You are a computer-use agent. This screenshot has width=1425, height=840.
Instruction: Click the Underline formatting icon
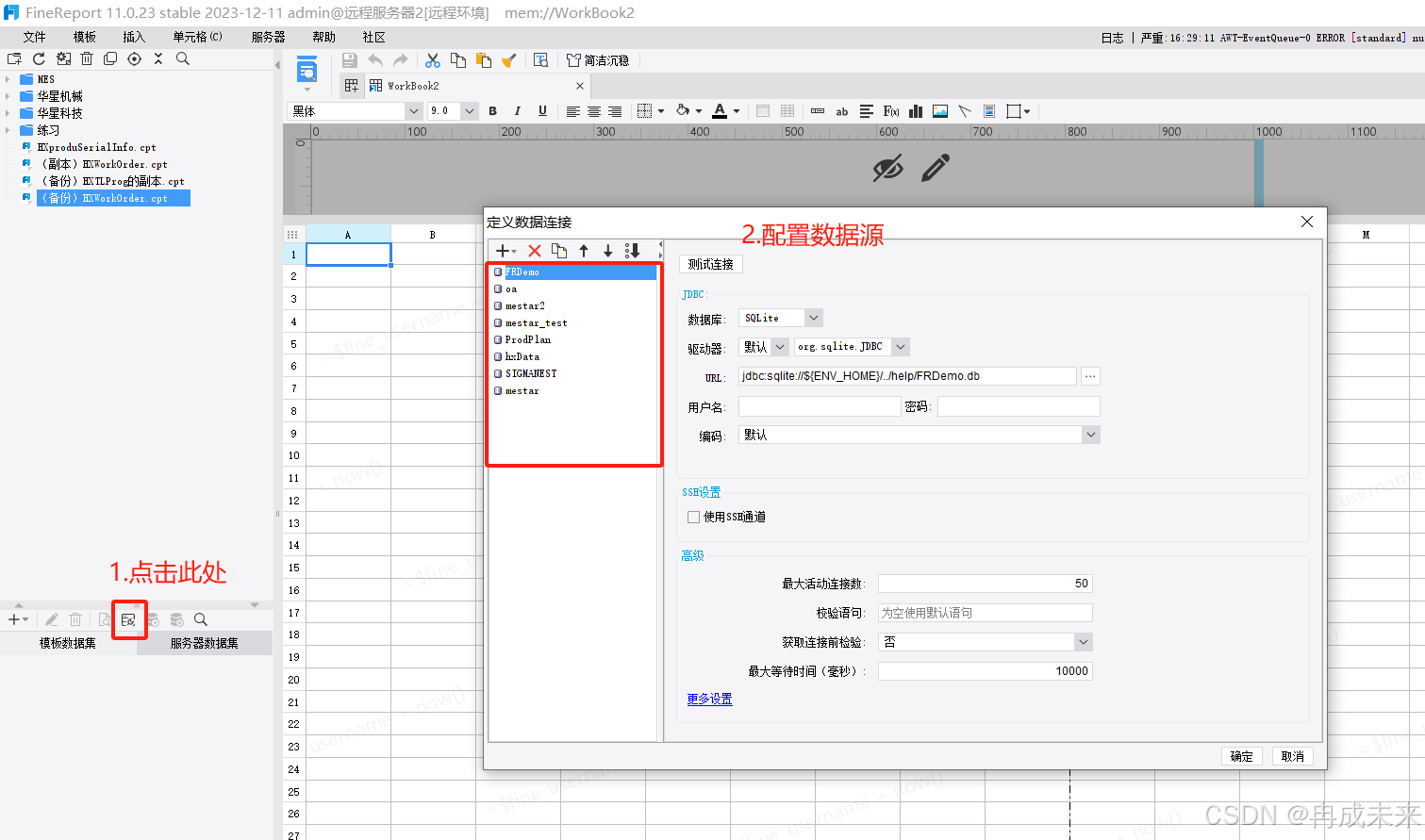pyautogui.click(x=542, y=111)
